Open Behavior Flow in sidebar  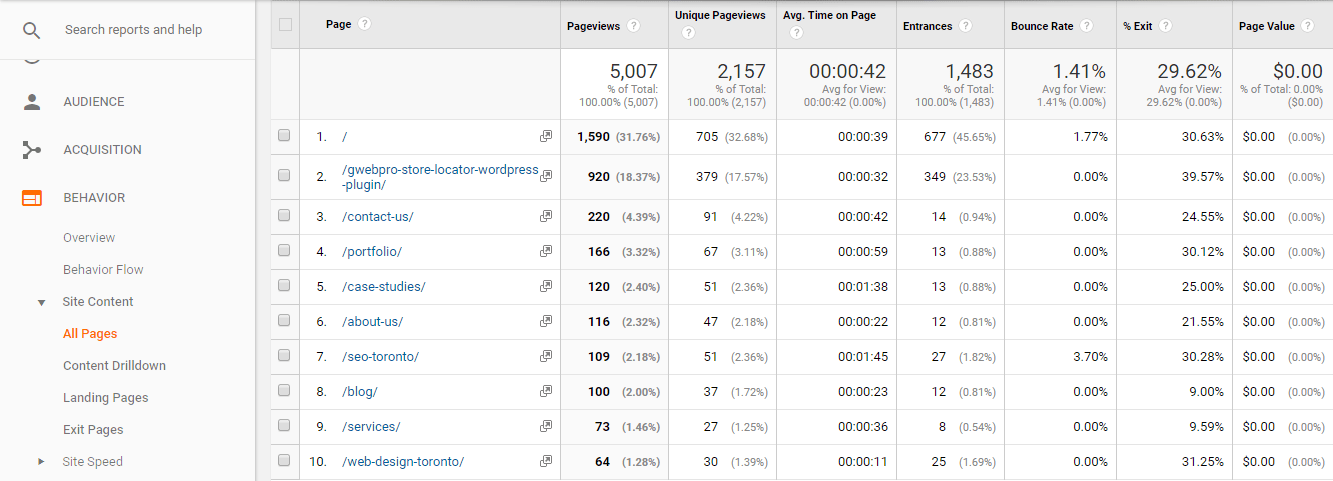tap(103, 270)
